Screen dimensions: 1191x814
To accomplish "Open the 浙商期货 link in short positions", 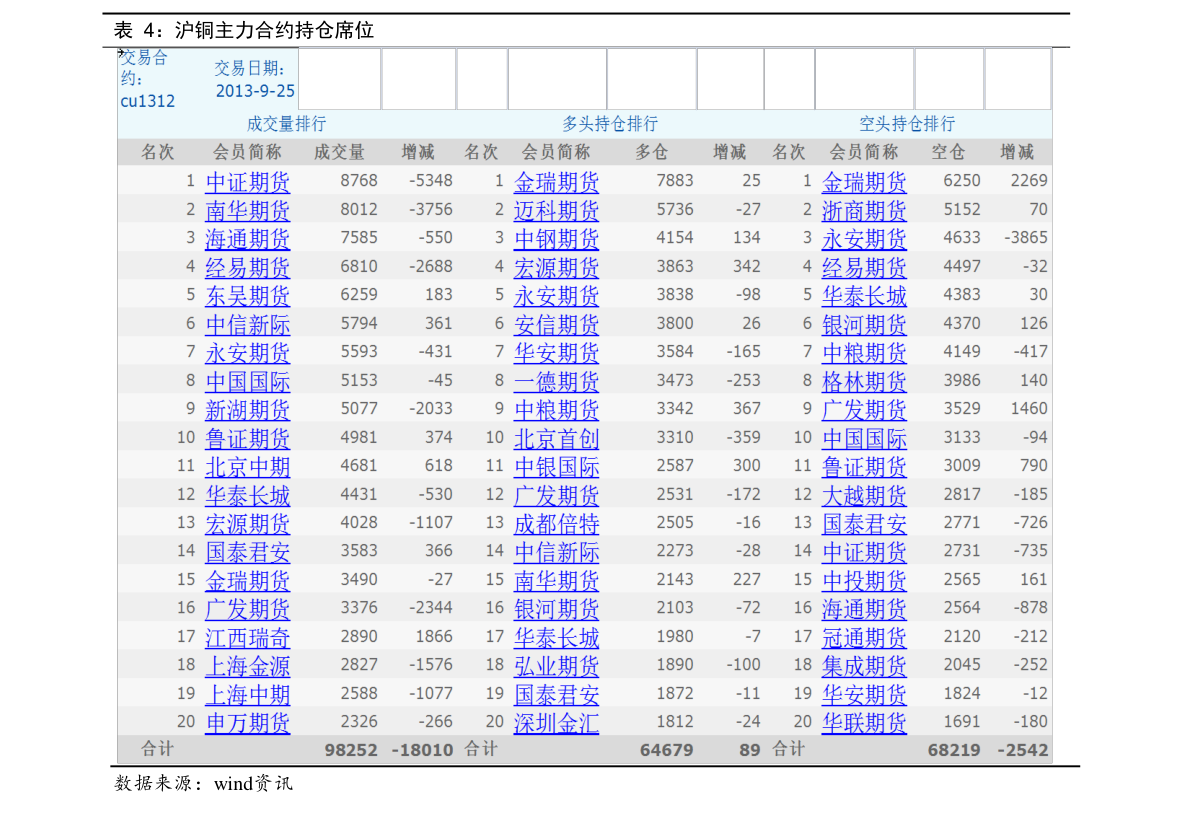I will tap(864, 211).
